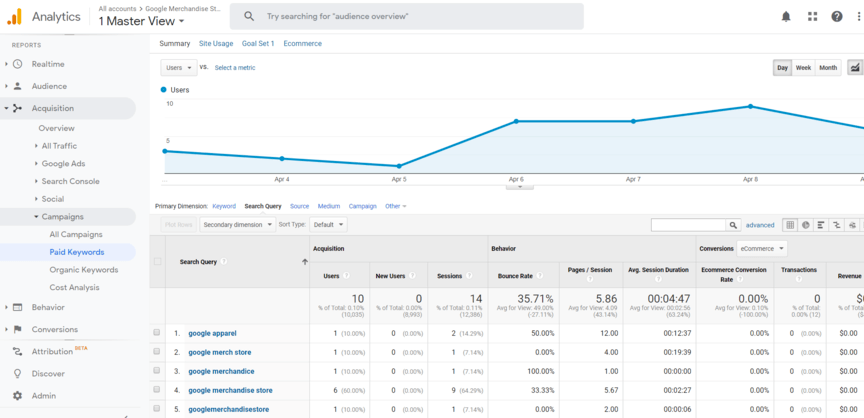The image size is (864, 418).
Task: Check the box for google merchandise store
Action: (x=157, y=389)
